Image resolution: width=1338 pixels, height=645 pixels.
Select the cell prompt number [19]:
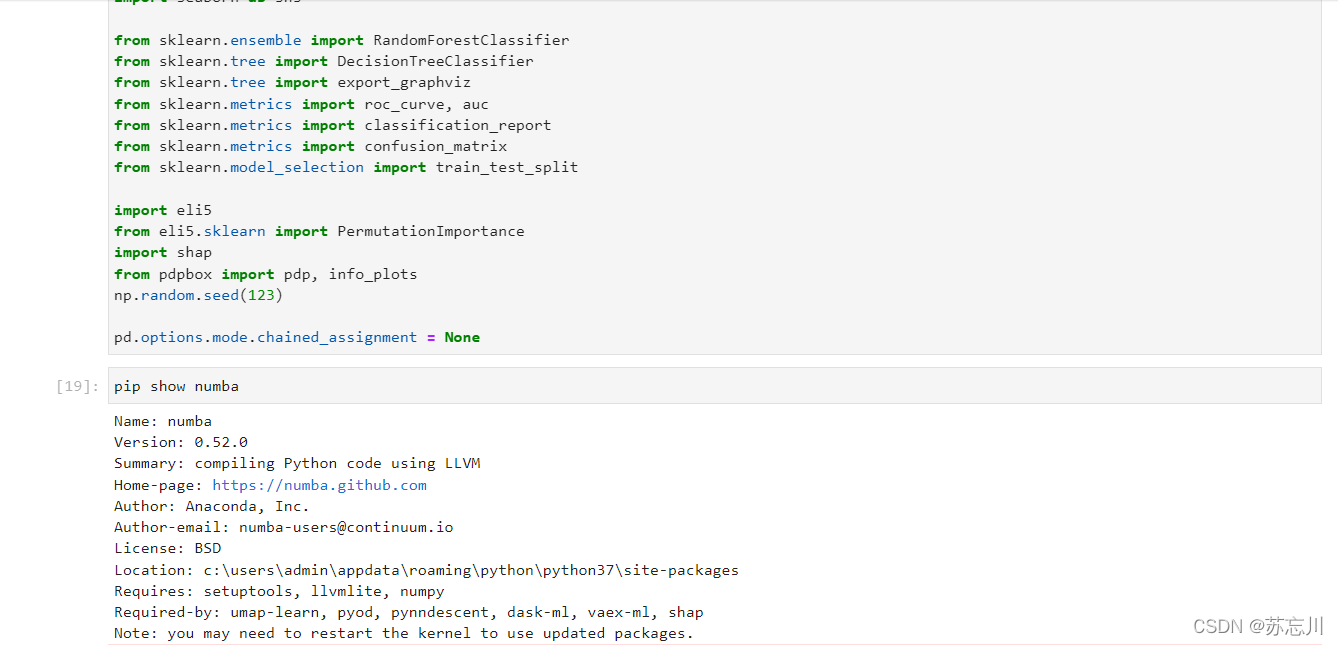pos(77,386)
